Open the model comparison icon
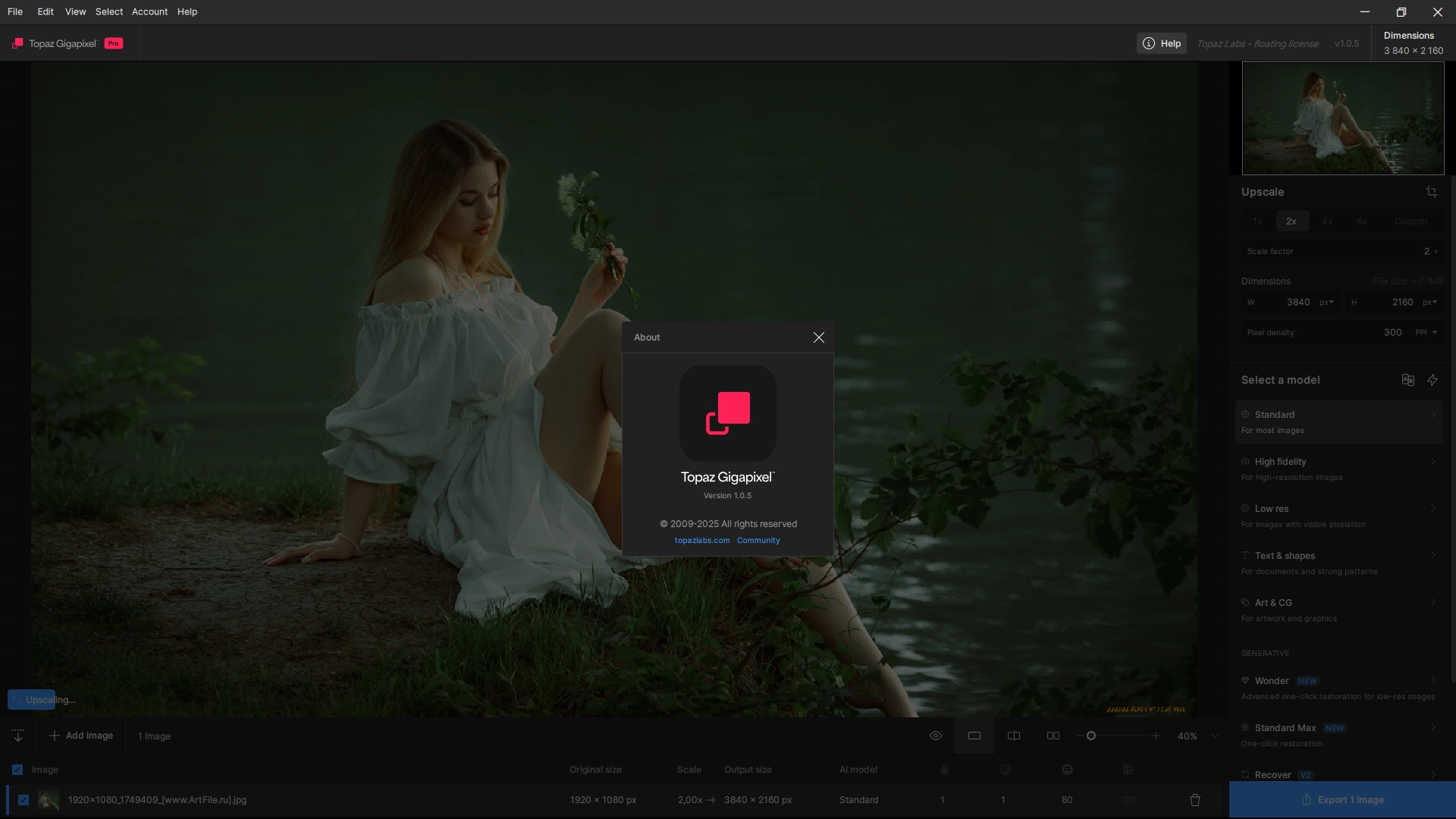The height and width of the screenshot is (819, 1456). [x=1407, y=380]
